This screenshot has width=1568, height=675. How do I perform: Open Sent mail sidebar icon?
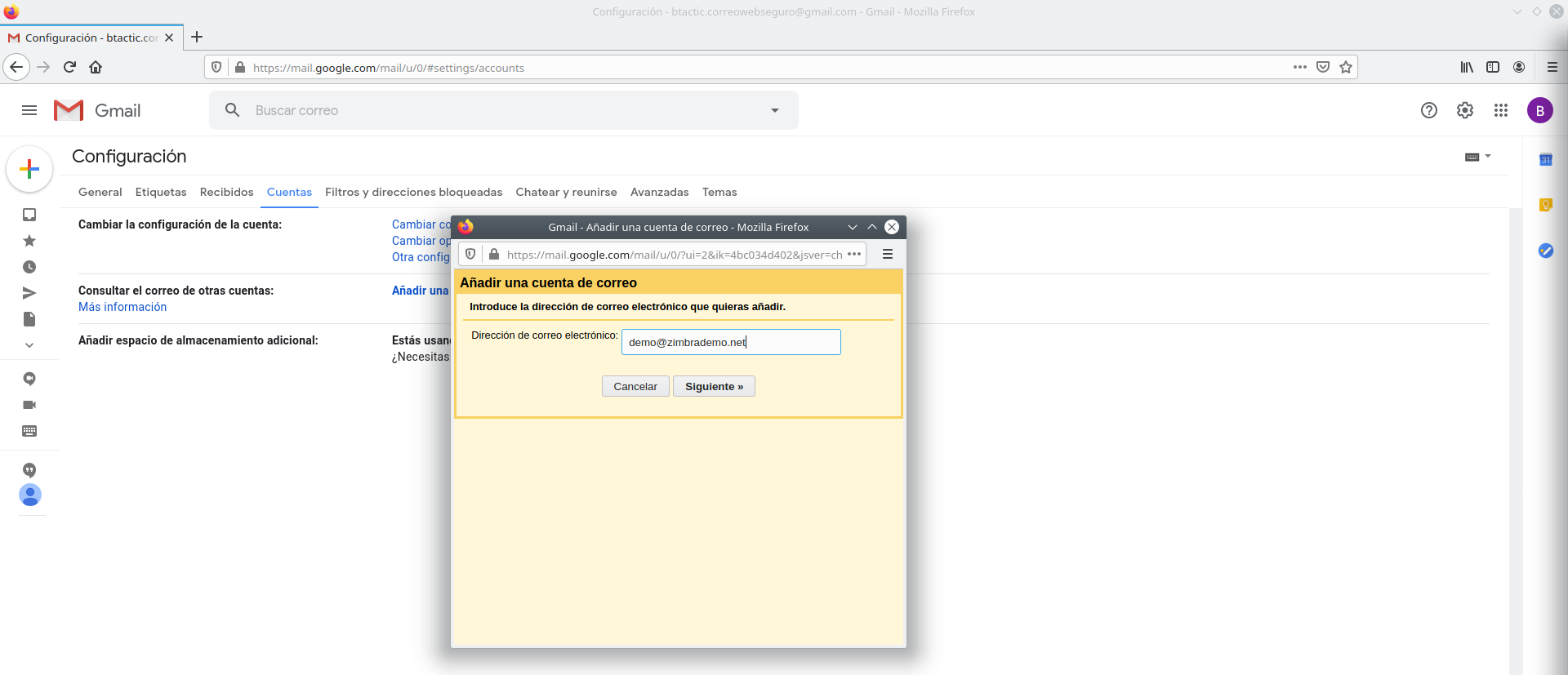(29, 293)
